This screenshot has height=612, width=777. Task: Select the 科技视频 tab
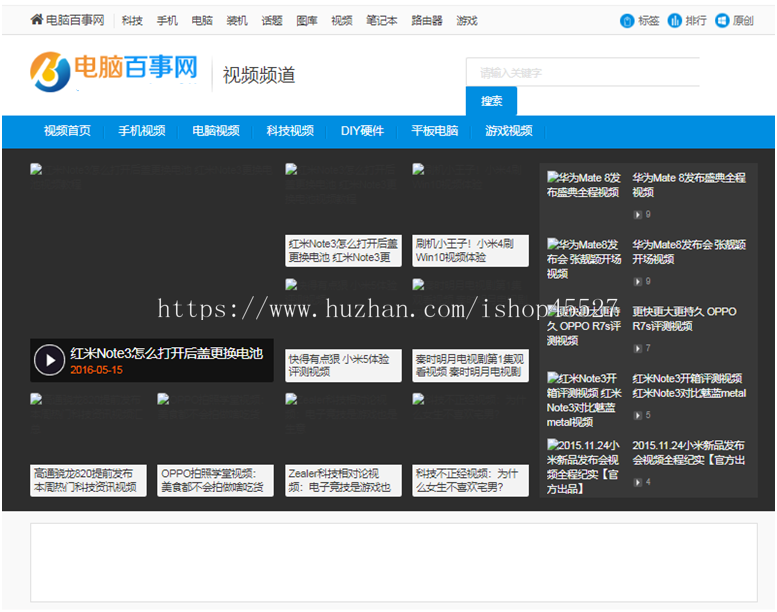290,131
